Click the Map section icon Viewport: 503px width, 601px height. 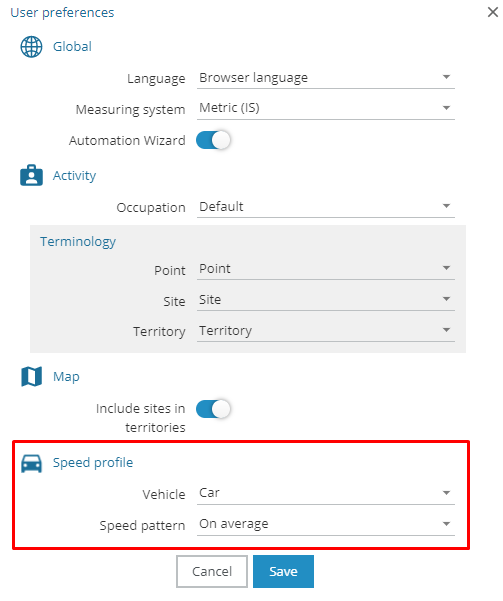coord(31,376)
